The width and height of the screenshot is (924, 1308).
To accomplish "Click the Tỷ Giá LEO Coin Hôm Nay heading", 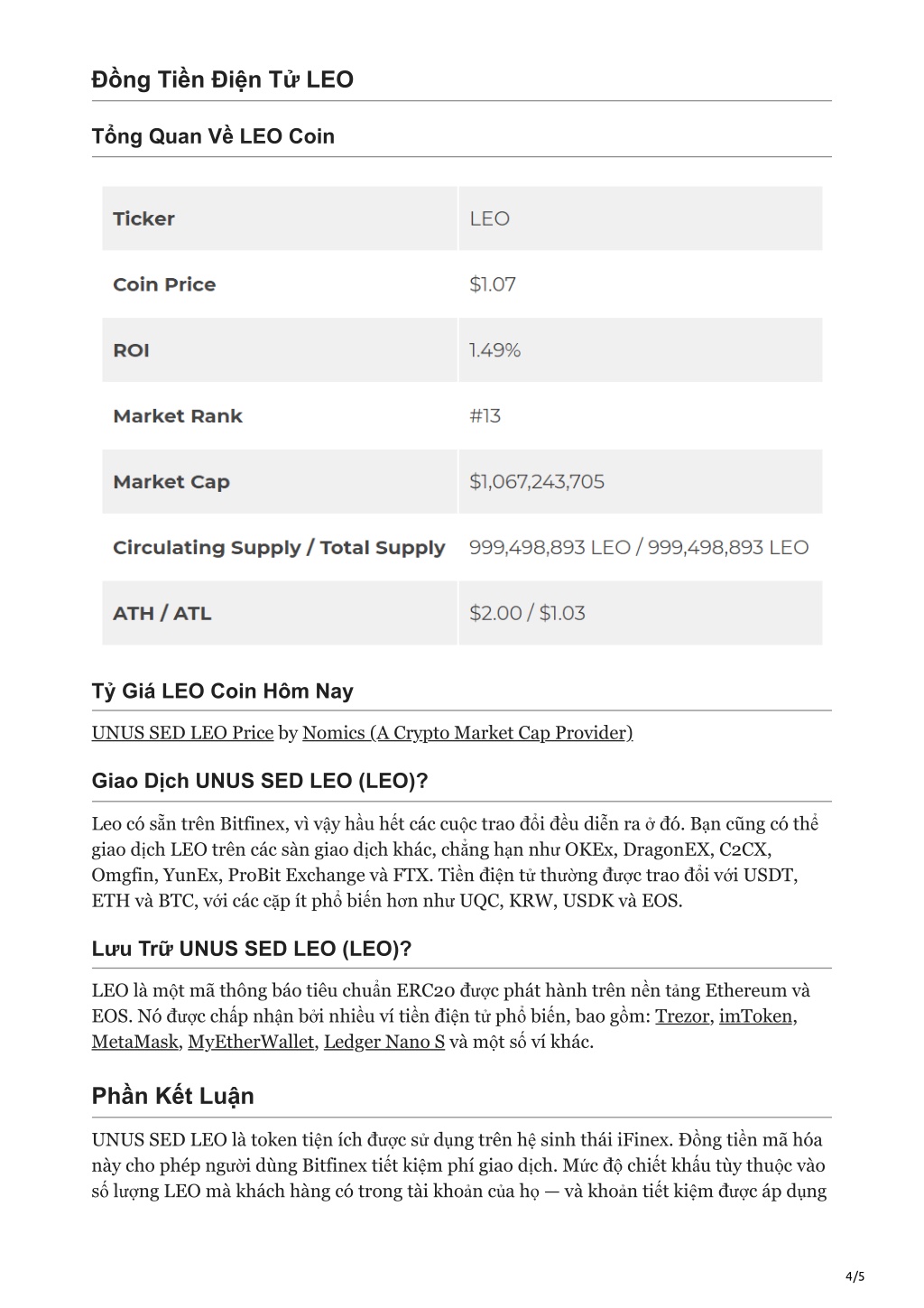I will point(223,691).
